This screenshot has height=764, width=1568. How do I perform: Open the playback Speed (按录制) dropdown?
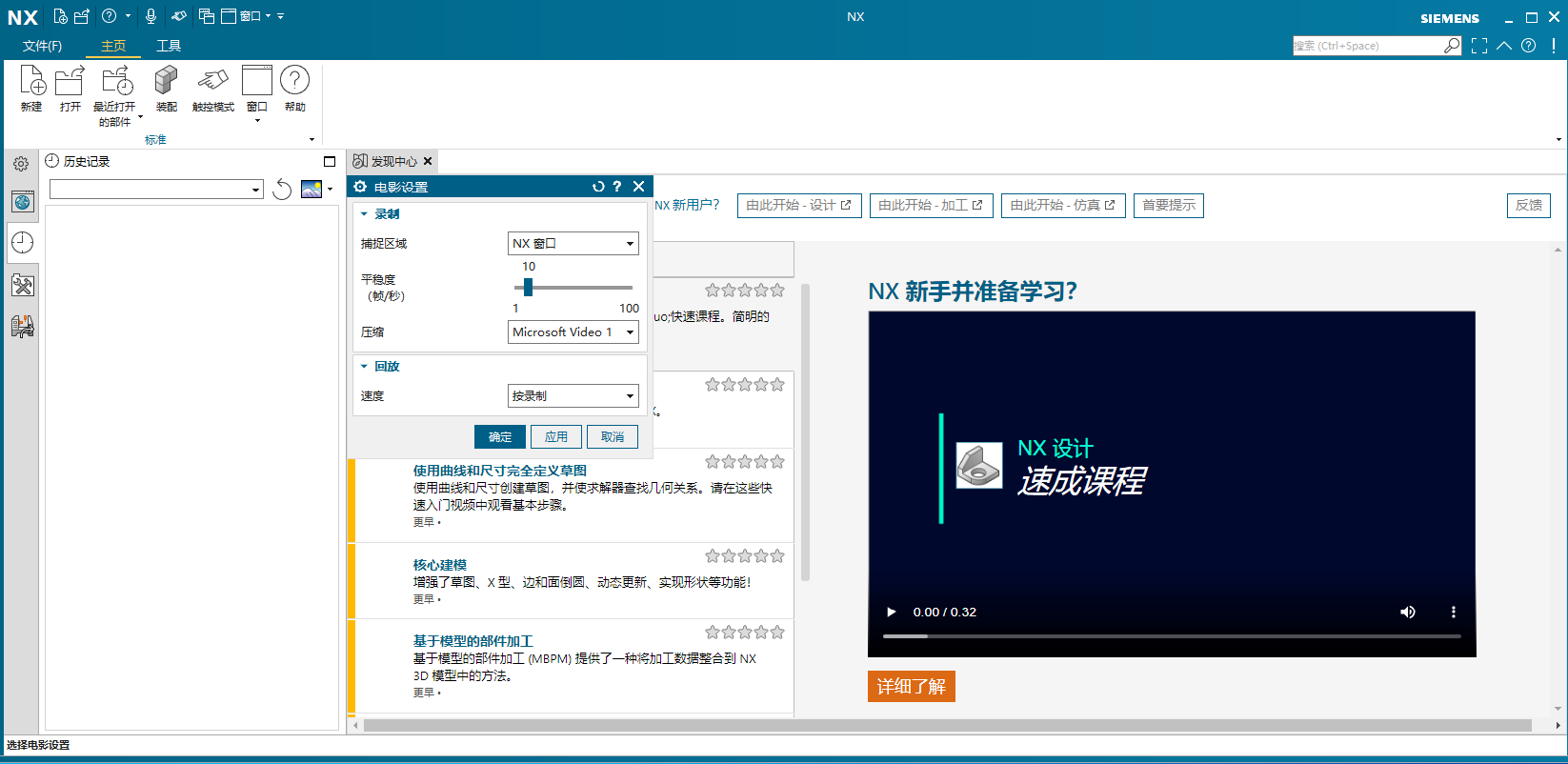(573, 396)
